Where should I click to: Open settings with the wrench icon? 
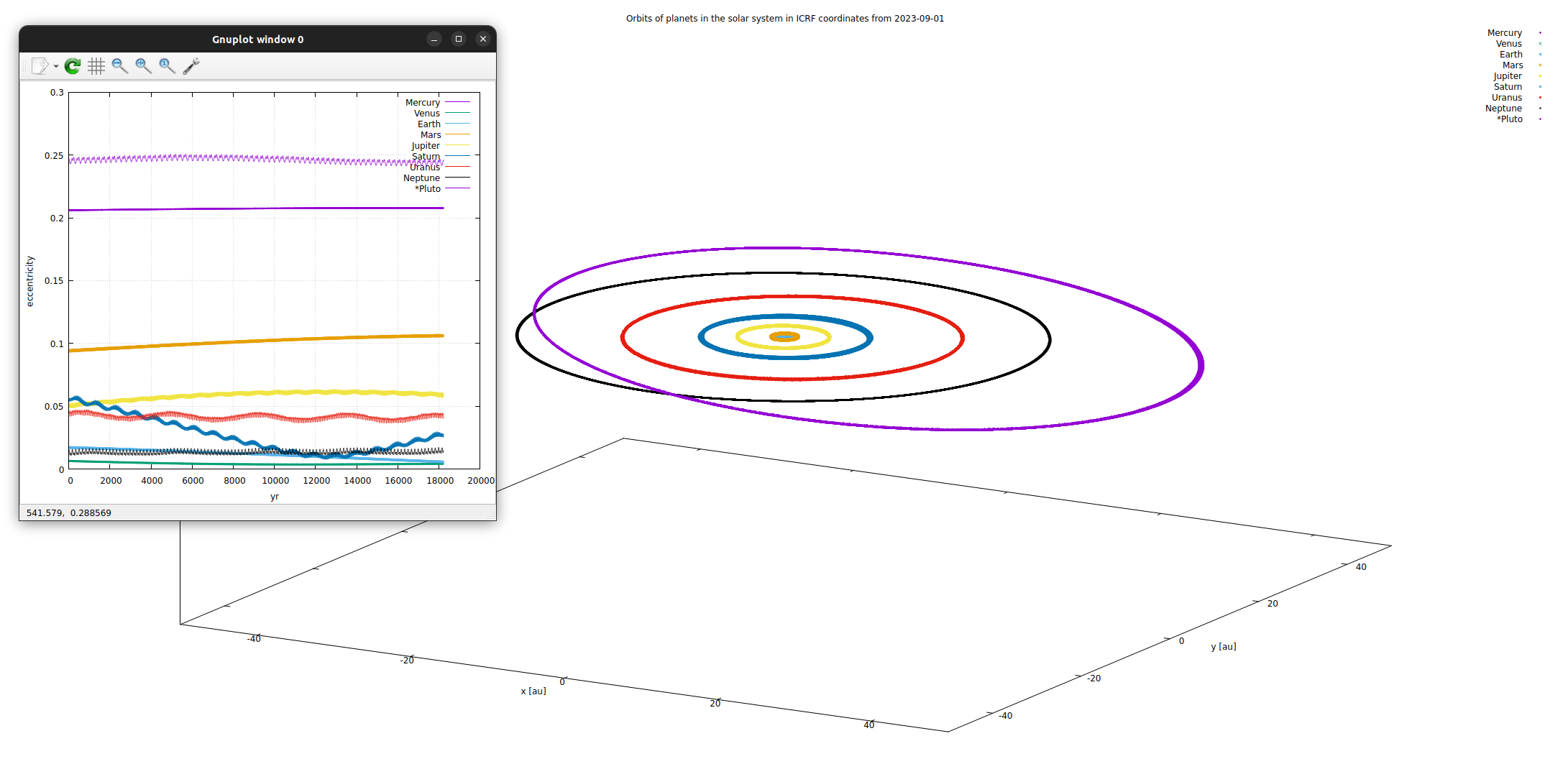[x=191, y=66]
